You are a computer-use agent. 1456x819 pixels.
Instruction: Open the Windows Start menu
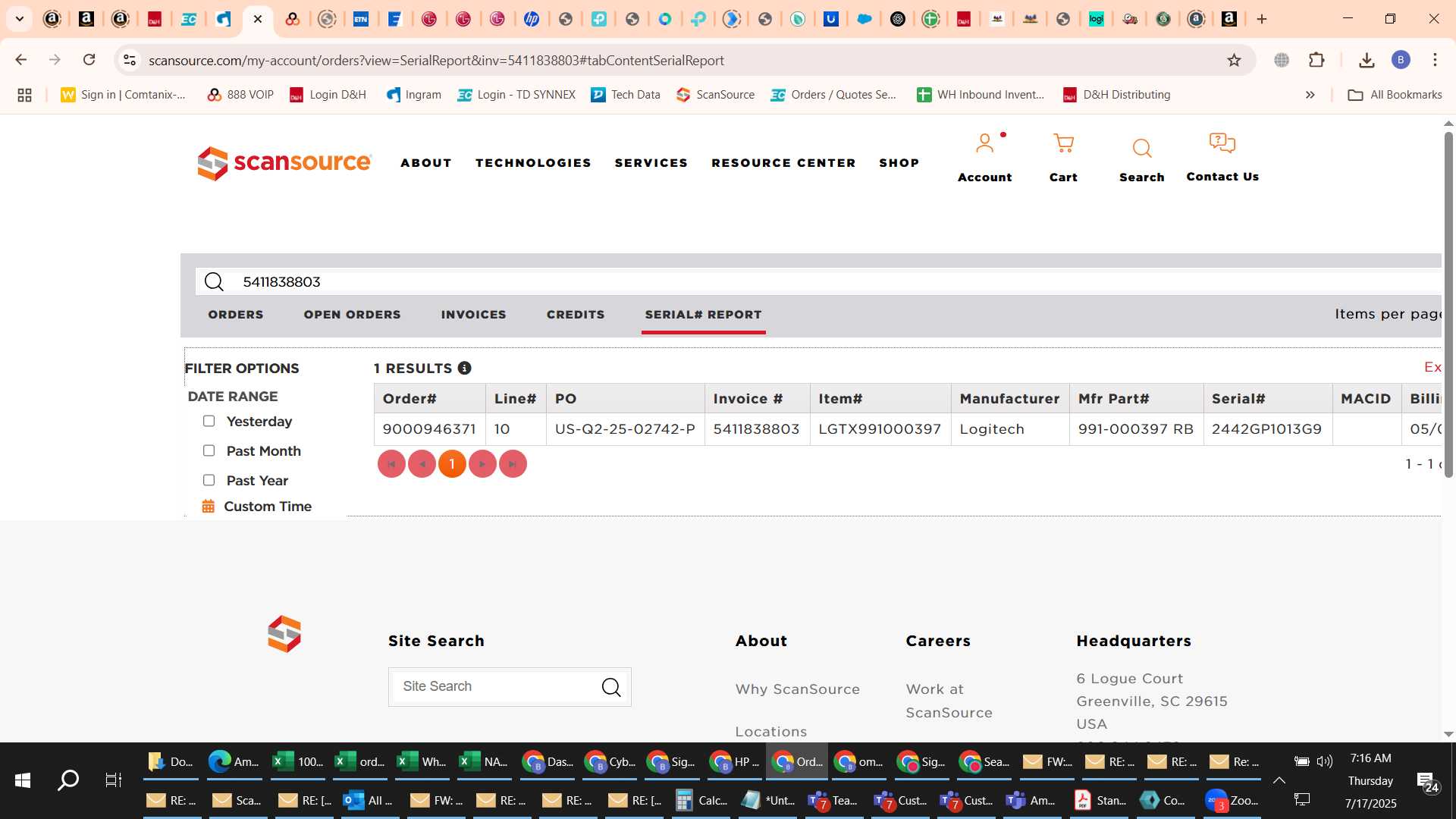pyautogui.click(x=23, y=780)
